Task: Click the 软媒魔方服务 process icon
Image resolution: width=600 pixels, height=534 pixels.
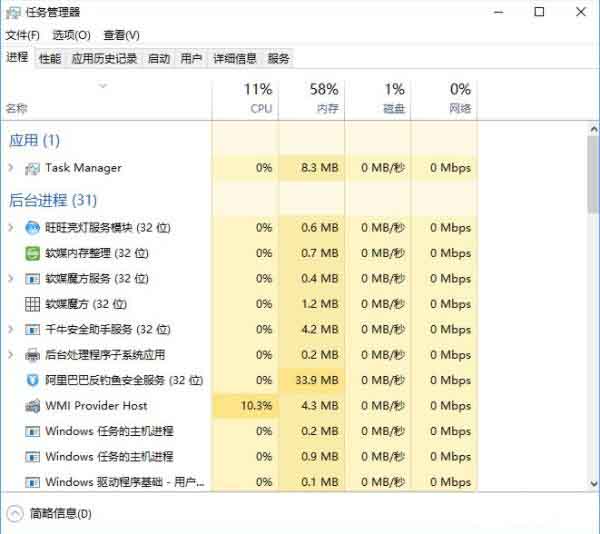Action: click(32, 279)
